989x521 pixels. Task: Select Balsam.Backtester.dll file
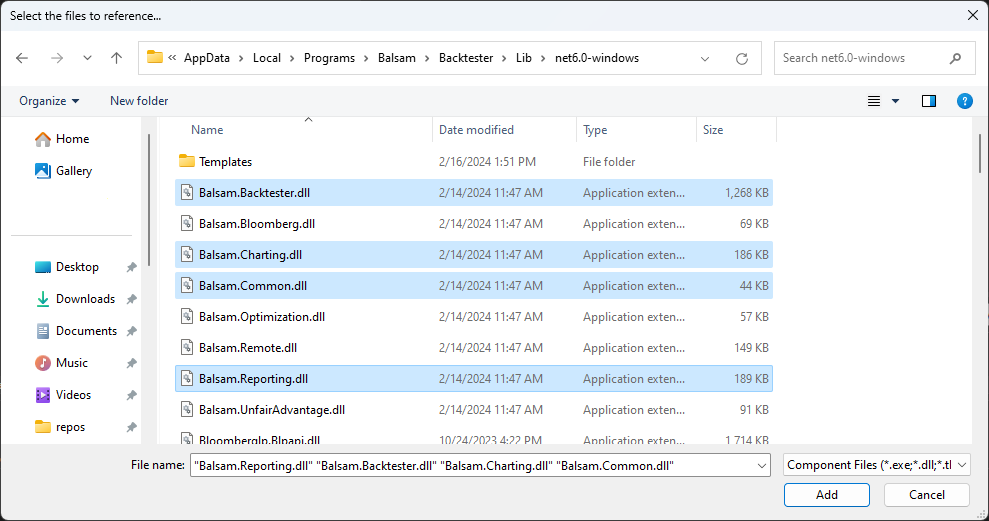tap(474, 193)
